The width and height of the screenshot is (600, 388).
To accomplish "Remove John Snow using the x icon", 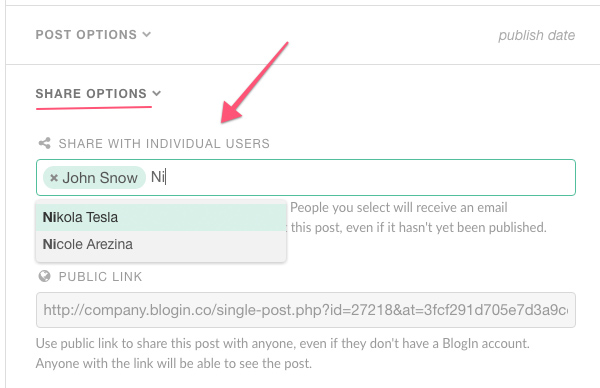I will click(x=54, y=178).
